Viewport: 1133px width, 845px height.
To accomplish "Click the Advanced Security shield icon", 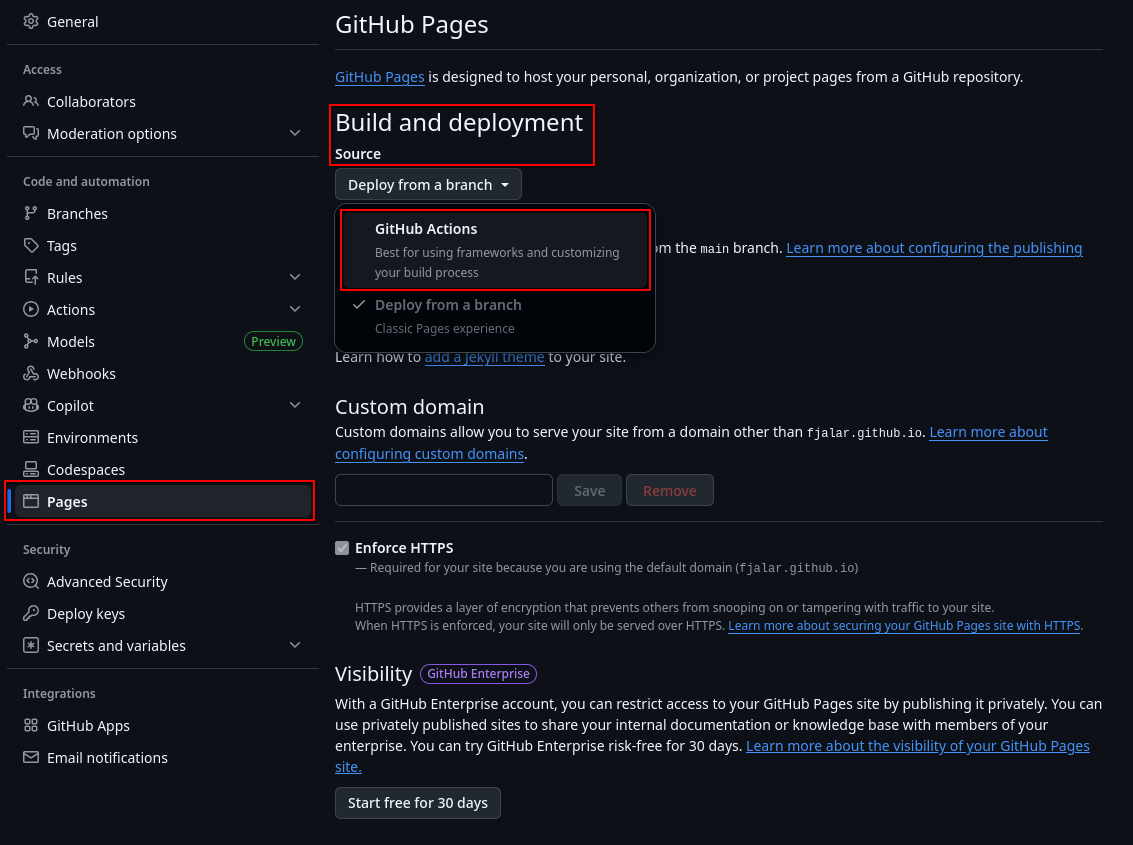I will (x=30, y=581).
